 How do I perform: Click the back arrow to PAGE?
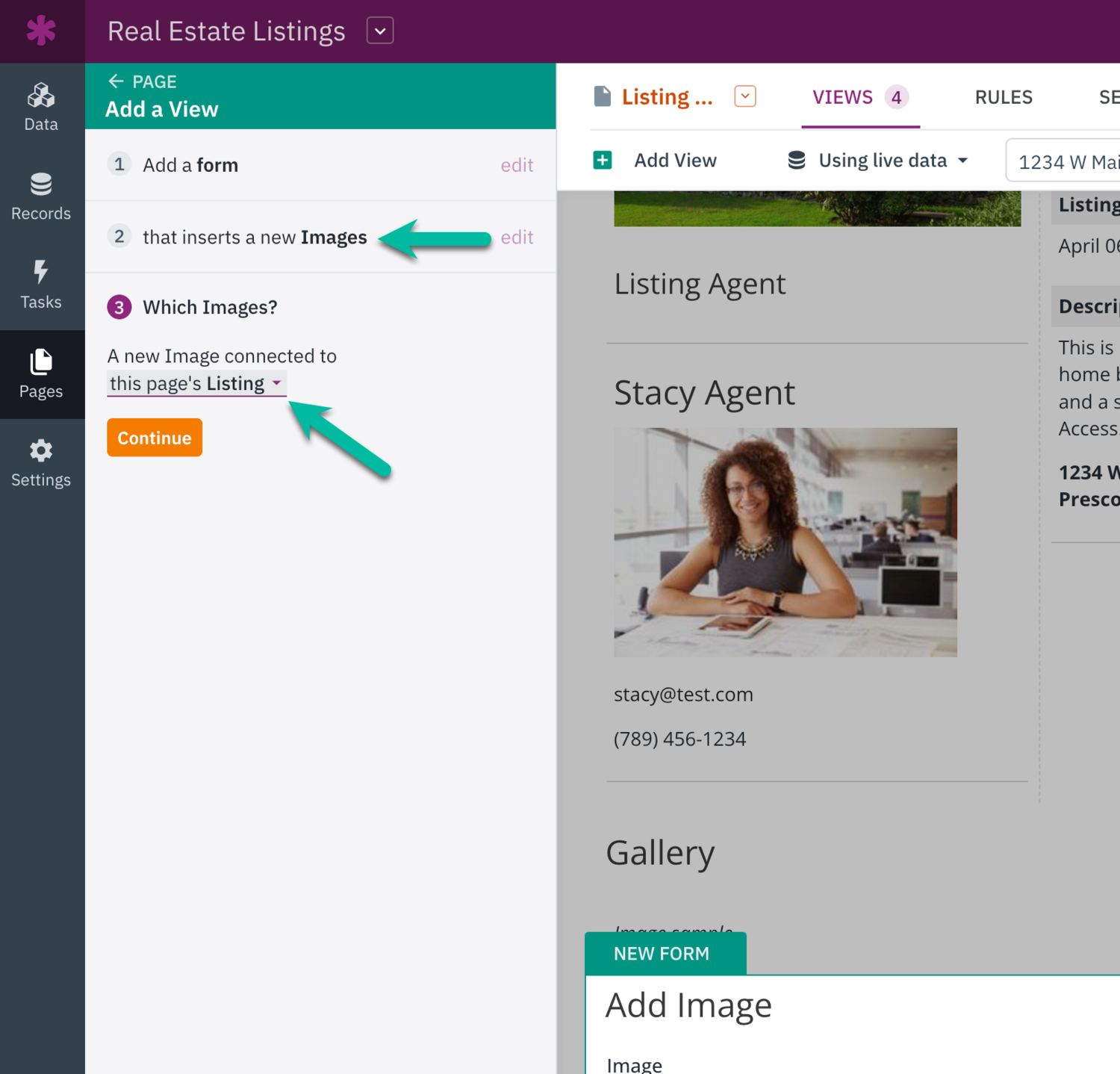click(x=116, y=81)
